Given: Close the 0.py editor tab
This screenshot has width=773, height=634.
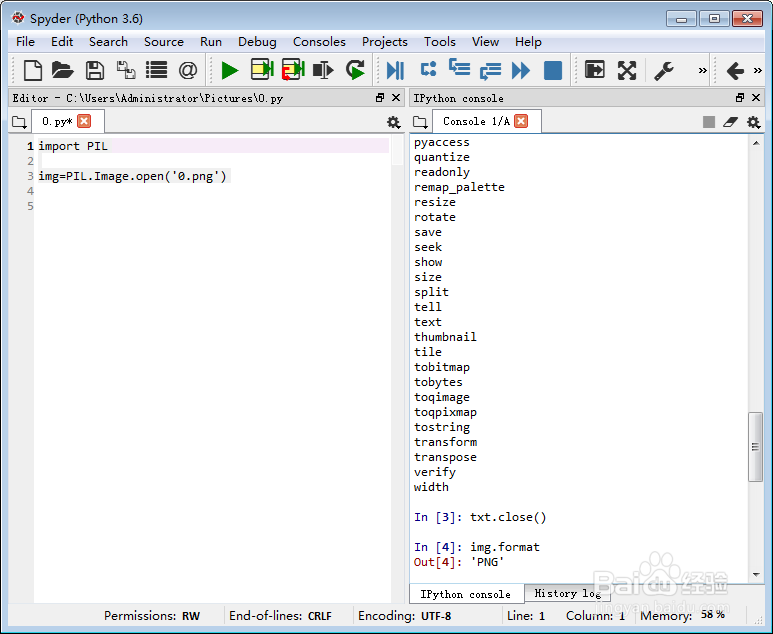Looking at the screenshot, I should (84, 121).
